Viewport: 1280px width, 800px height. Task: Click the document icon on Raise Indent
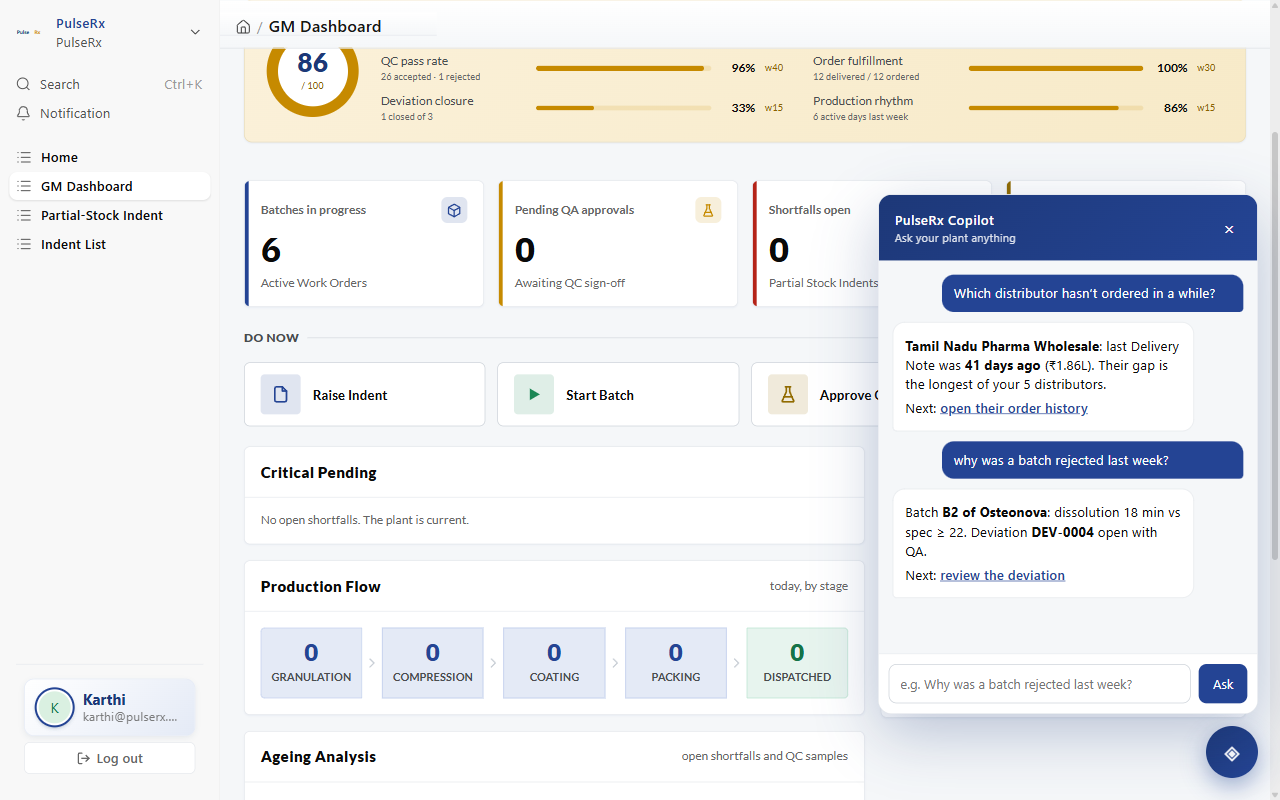coord(281,395)
